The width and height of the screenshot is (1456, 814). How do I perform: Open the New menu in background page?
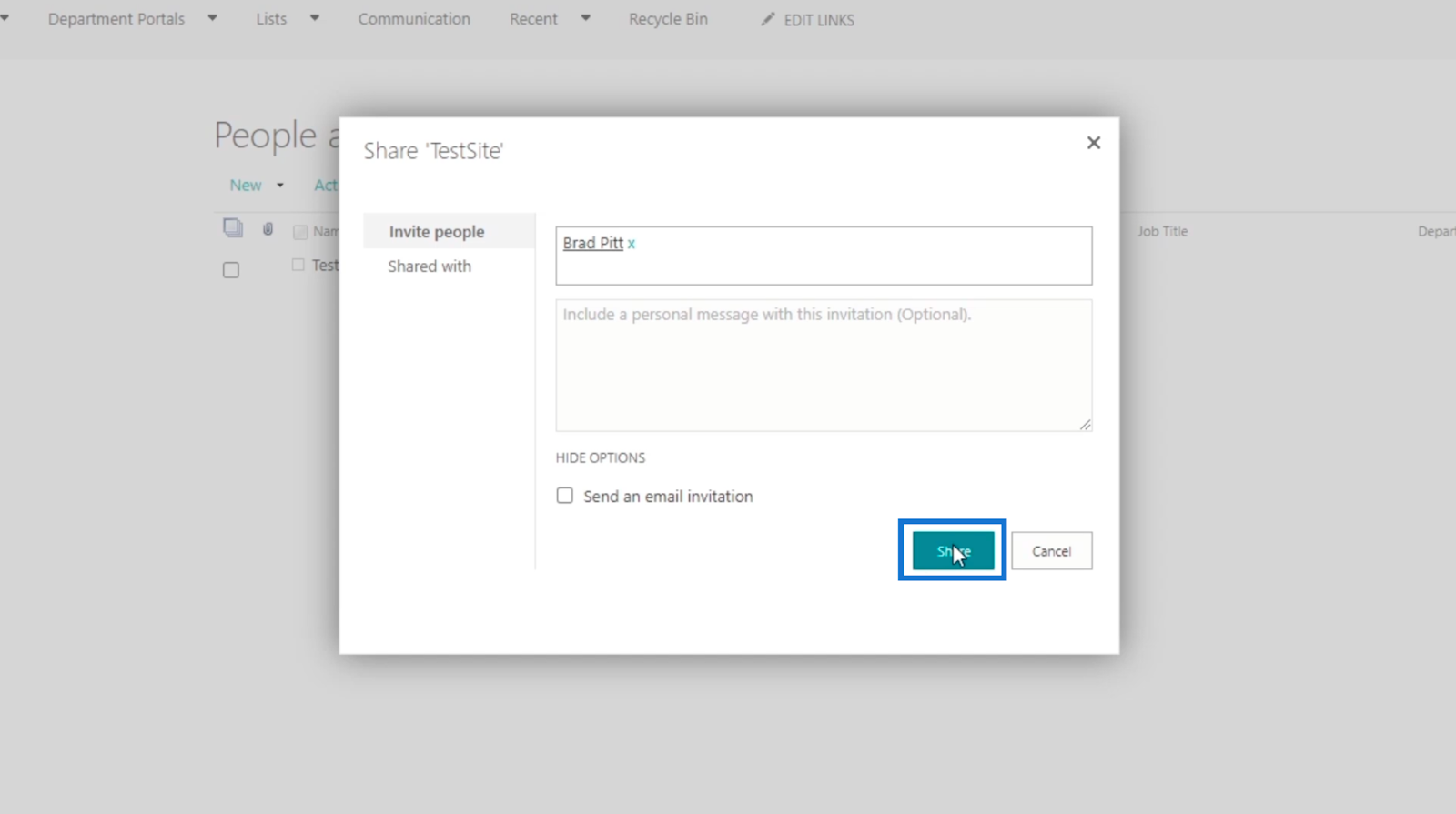point(246,186)
